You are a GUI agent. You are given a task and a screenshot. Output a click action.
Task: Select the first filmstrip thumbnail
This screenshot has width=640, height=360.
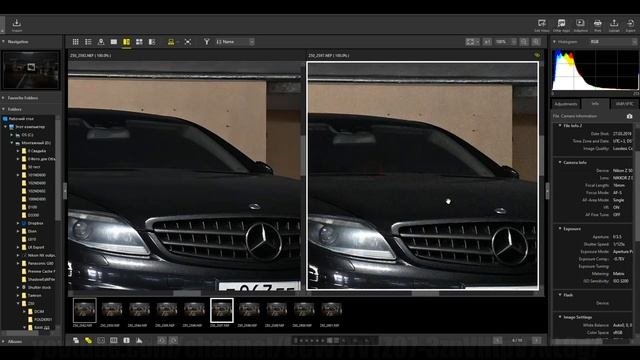click(84, 310)
